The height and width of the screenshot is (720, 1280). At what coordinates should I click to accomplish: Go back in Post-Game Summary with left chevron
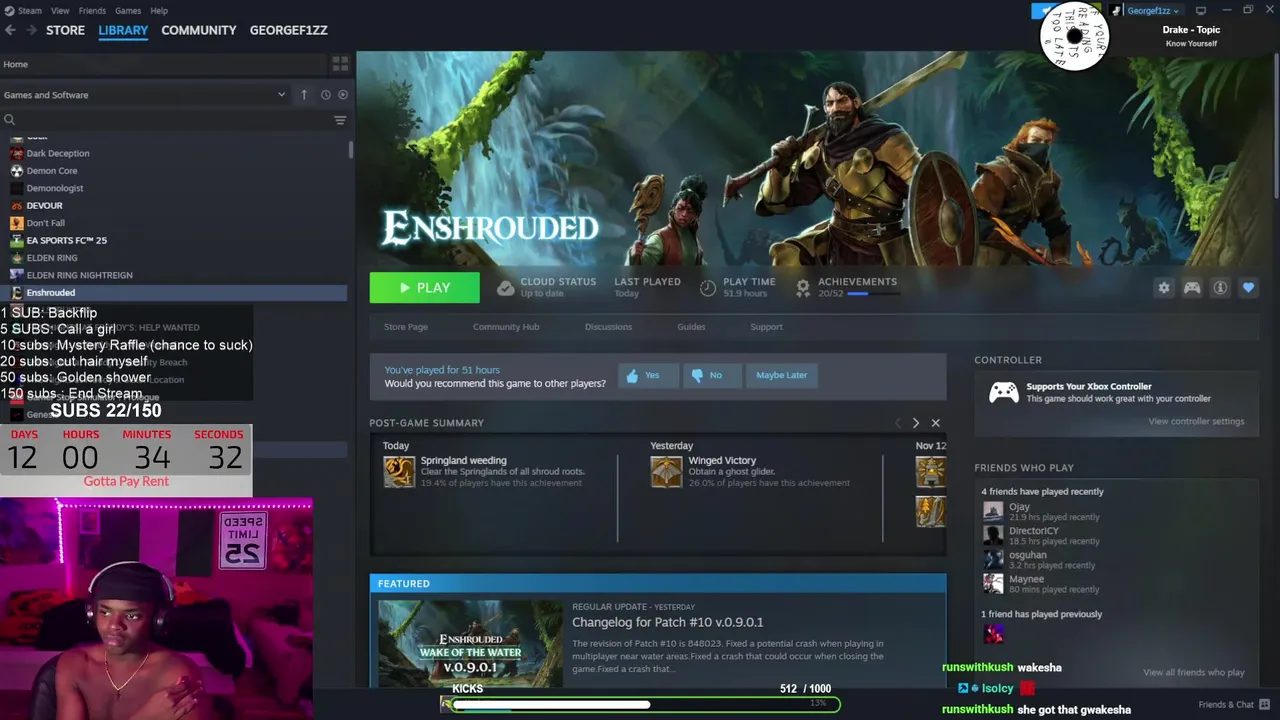point(897,423)
